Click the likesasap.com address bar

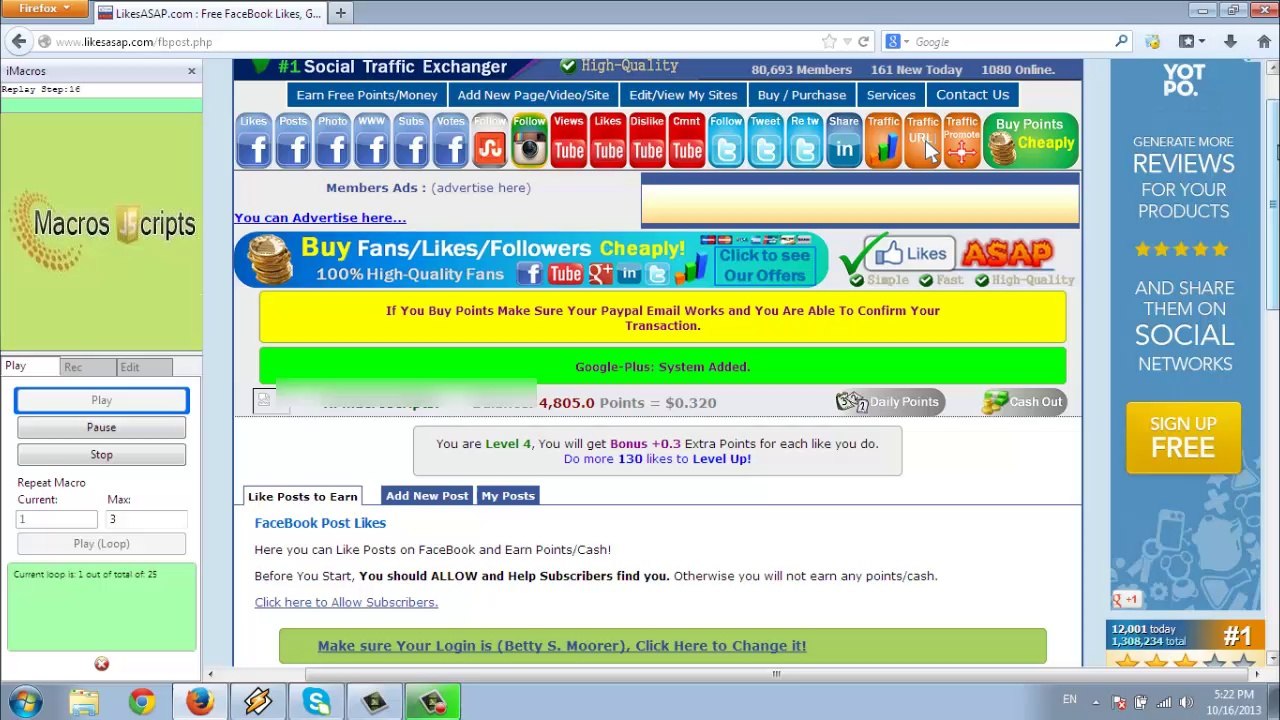[x=435, y=42]
